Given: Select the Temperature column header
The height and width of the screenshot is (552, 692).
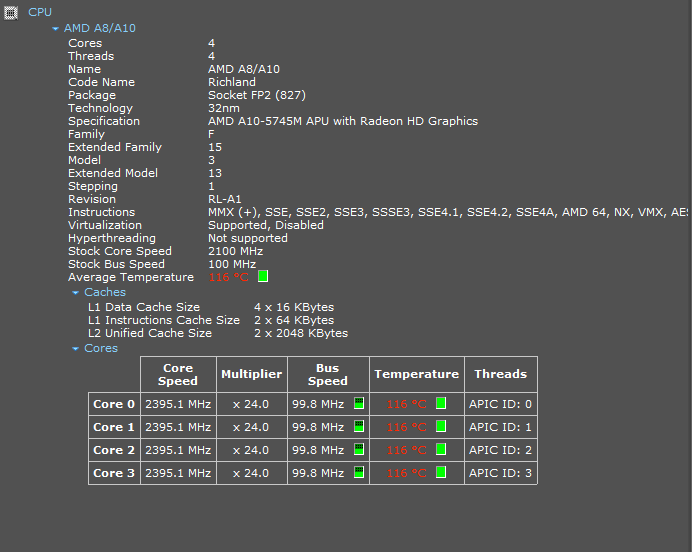Looking at the screenshot, I should pos(417,374).
